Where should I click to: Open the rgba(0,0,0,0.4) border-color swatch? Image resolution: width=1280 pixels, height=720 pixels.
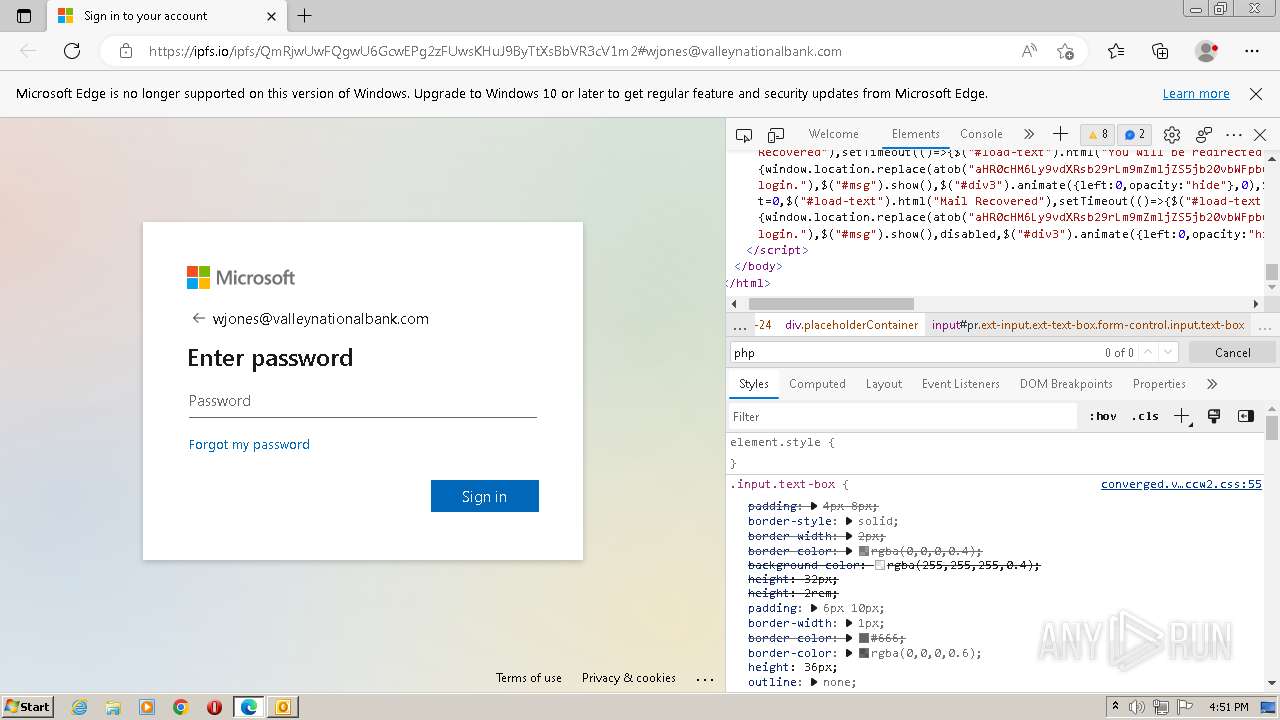(864, 551)
